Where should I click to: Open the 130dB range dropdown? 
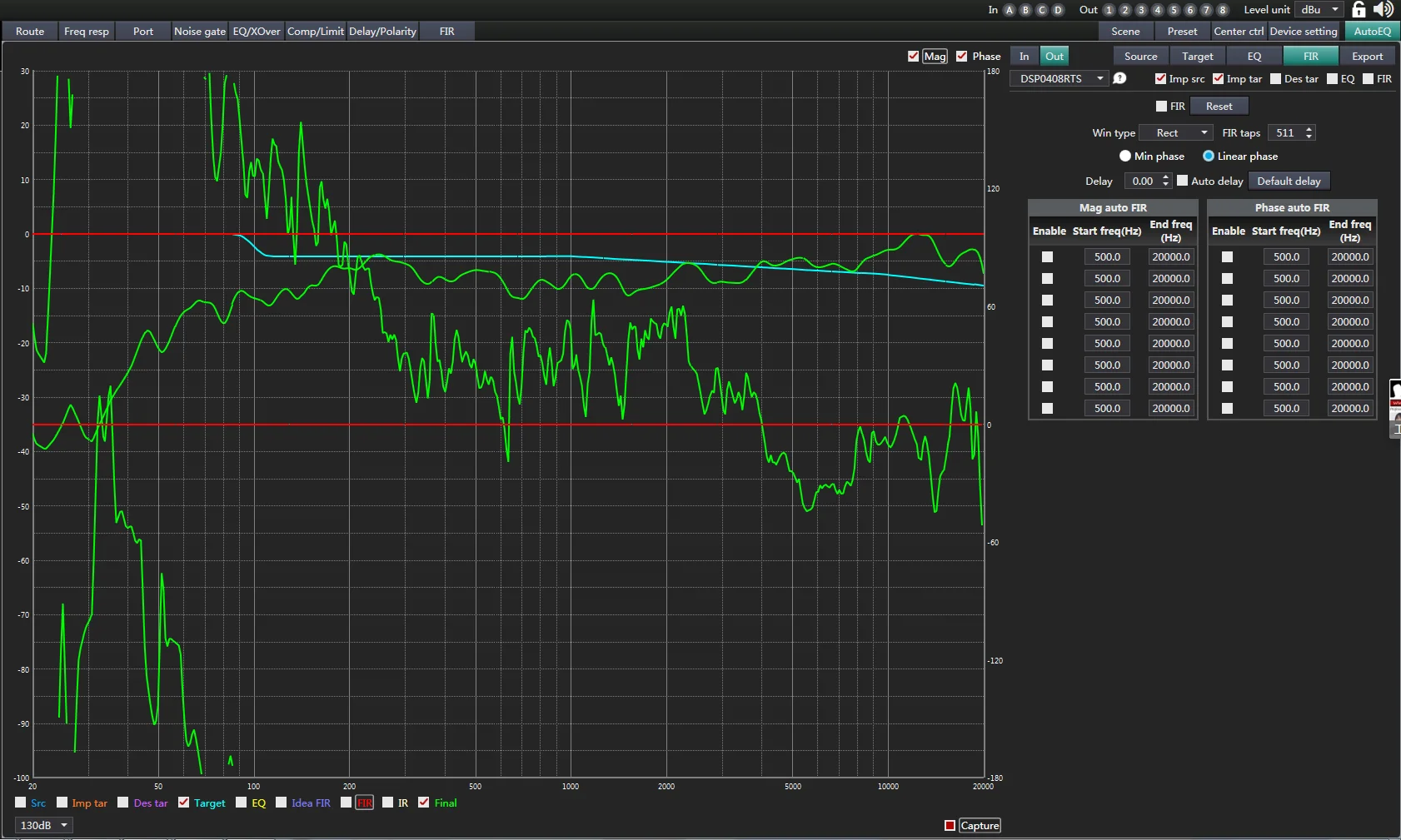(43, 825)
